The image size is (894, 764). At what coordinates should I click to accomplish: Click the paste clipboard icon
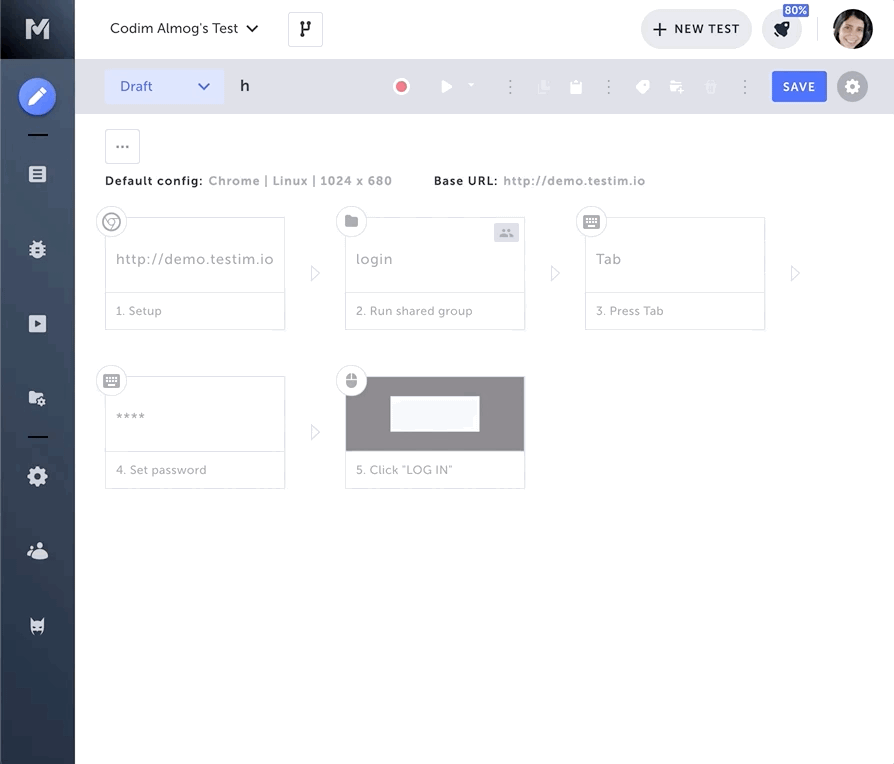pos(576,87)
